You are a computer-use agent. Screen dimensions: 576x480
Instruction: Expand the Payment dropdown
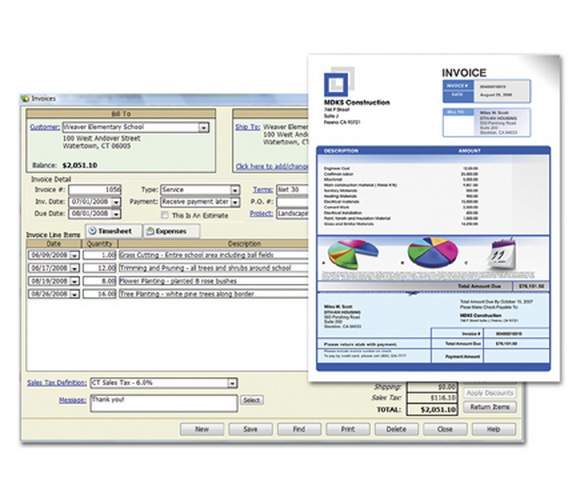(x=235, y=202)
